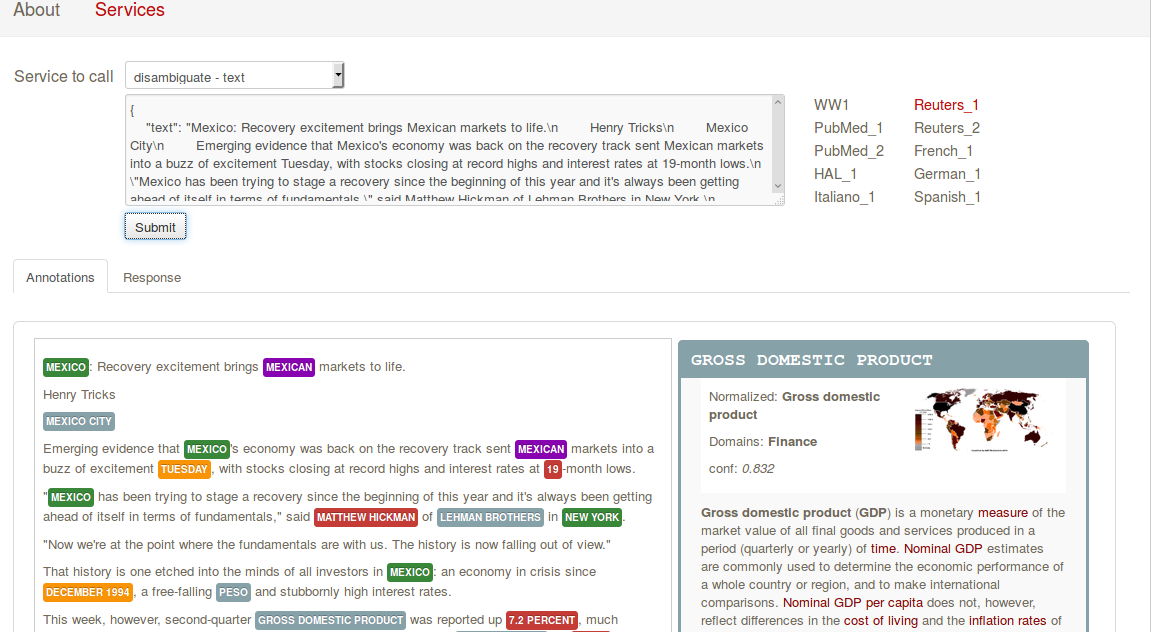Open the About menu item
The height and width of the screenshot is (632, 1151).
(x=37, y=10)
